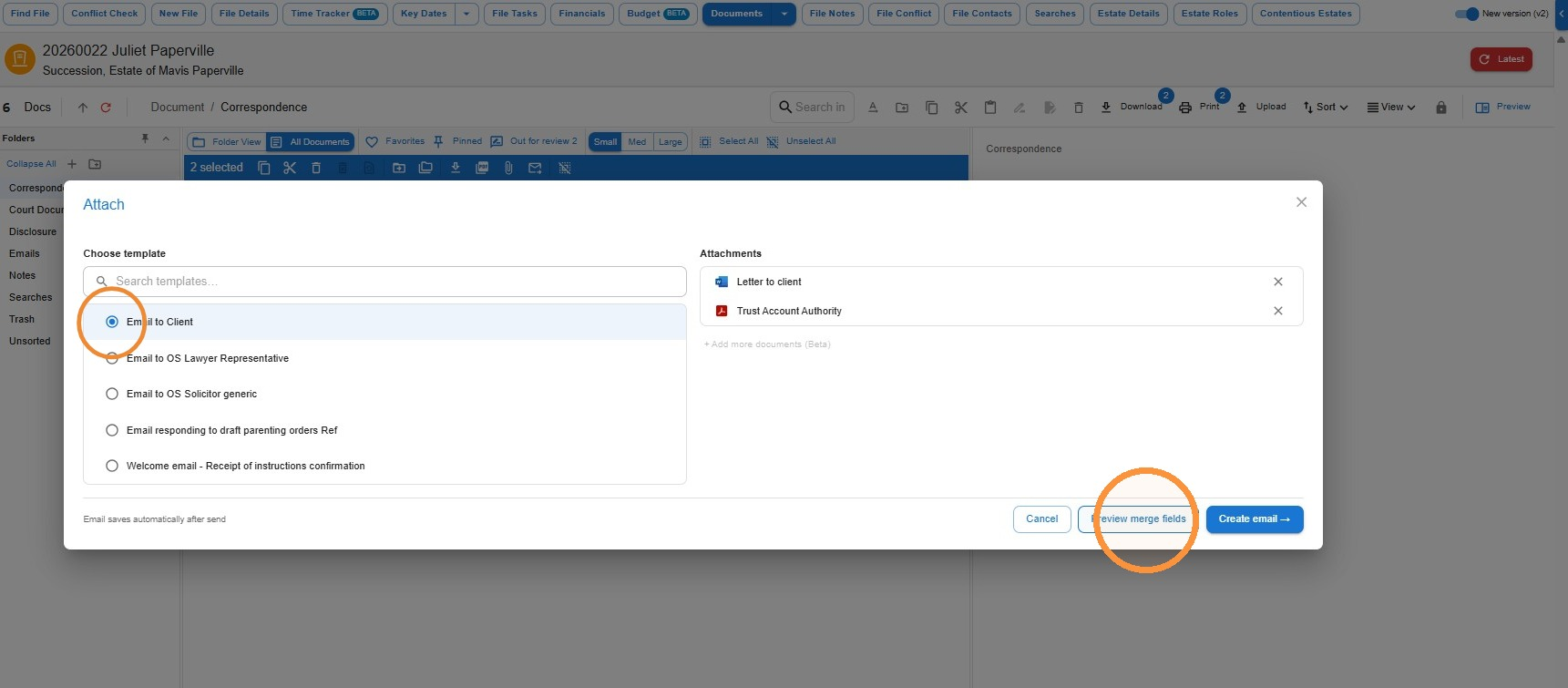1568x688 pixels.
Task: Filter Out for review documents
Action: (x=534, y=141)
